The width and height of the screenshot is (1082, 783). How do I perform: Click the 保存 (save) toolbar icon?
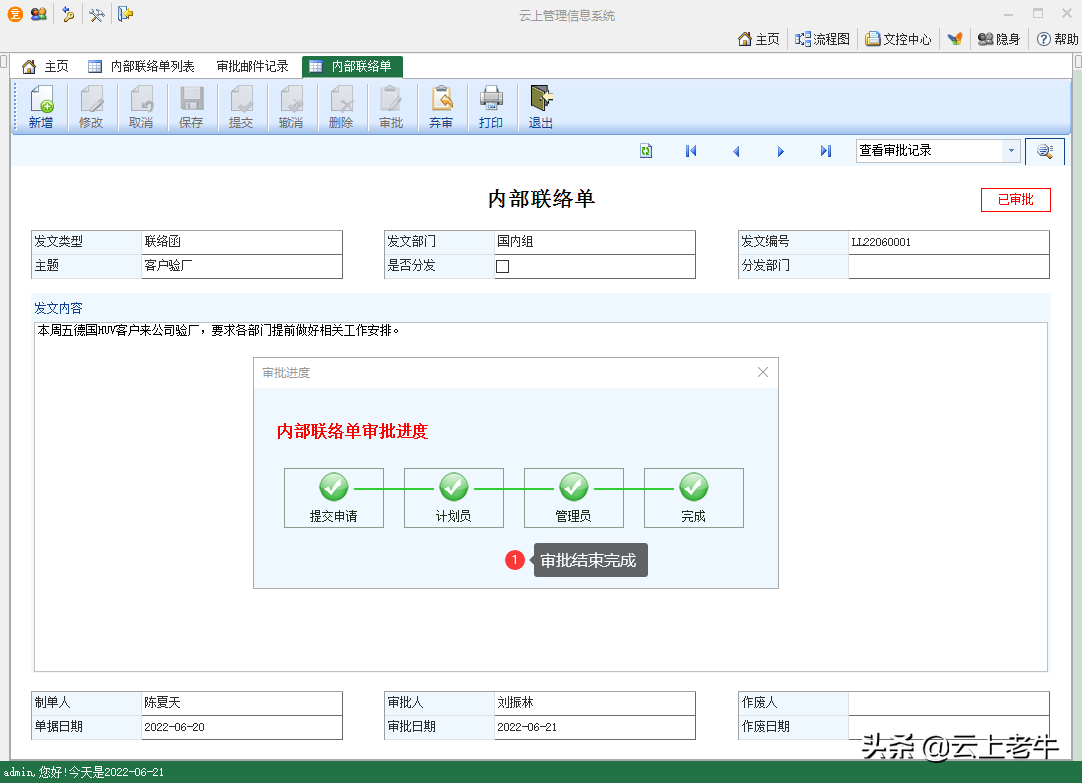click(191, 107)
